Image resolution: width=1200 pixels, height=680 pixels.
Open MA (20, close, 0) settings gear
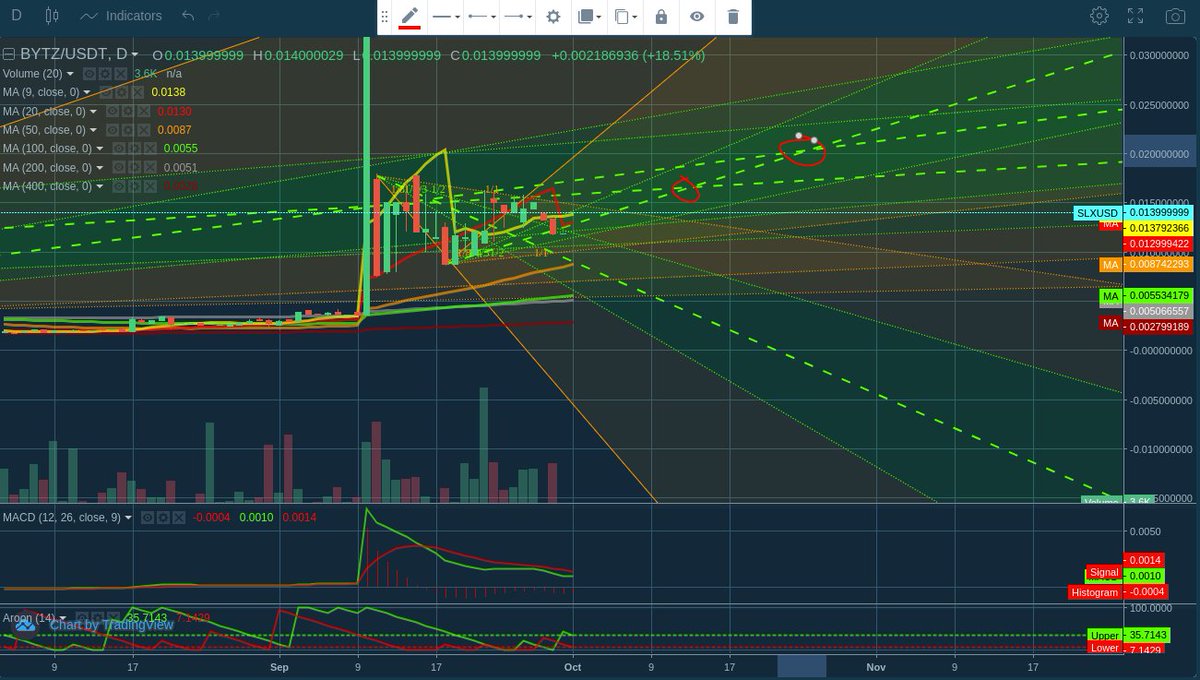click(128, 111)
